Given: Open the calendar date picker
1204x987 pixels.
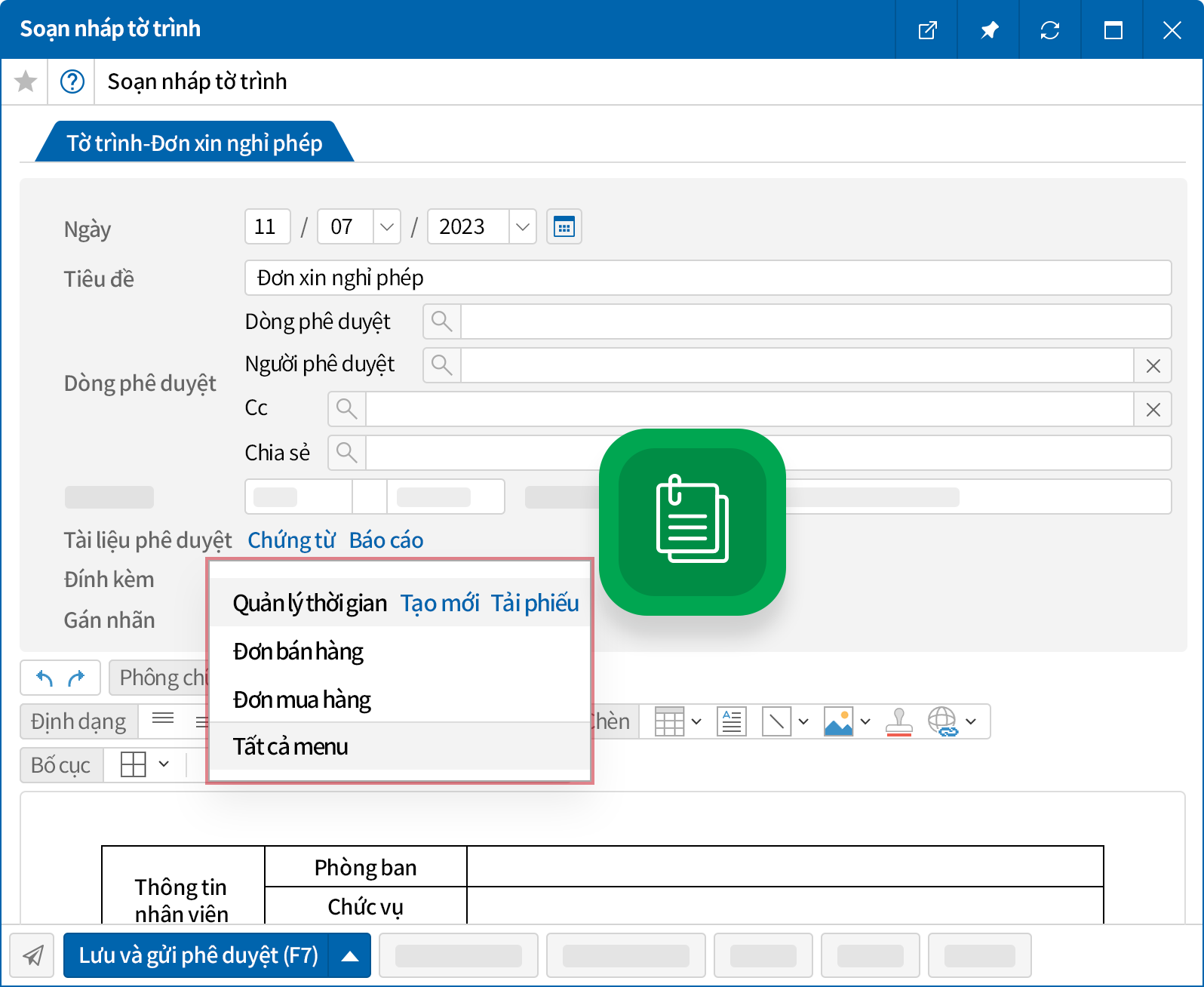Looking at the screenshot, I should point(564,226).
